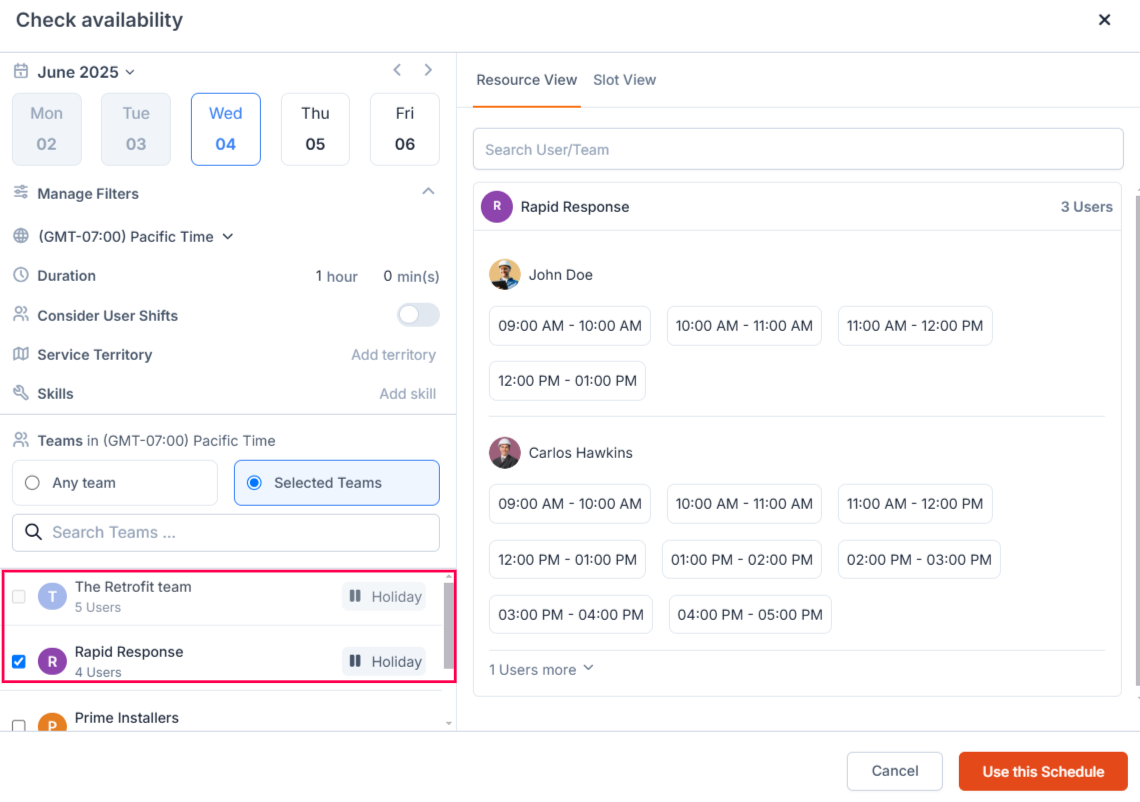Click the pause icon on Retrofit team Holiday
This screenshot has width=1140, height=802.
click(355, 597)
